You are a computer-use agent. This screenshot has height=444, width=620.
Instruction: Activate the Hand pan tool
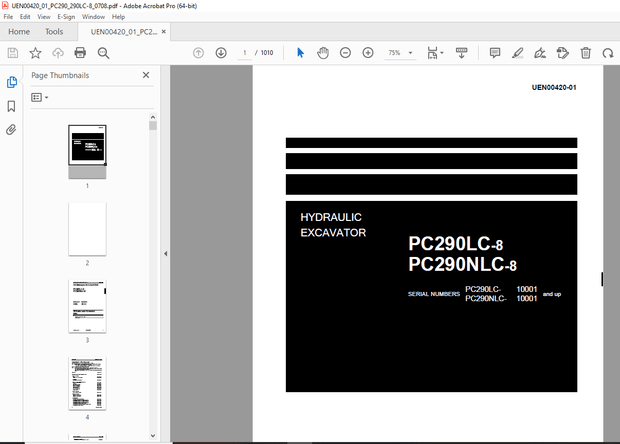(x=323, y=53)
